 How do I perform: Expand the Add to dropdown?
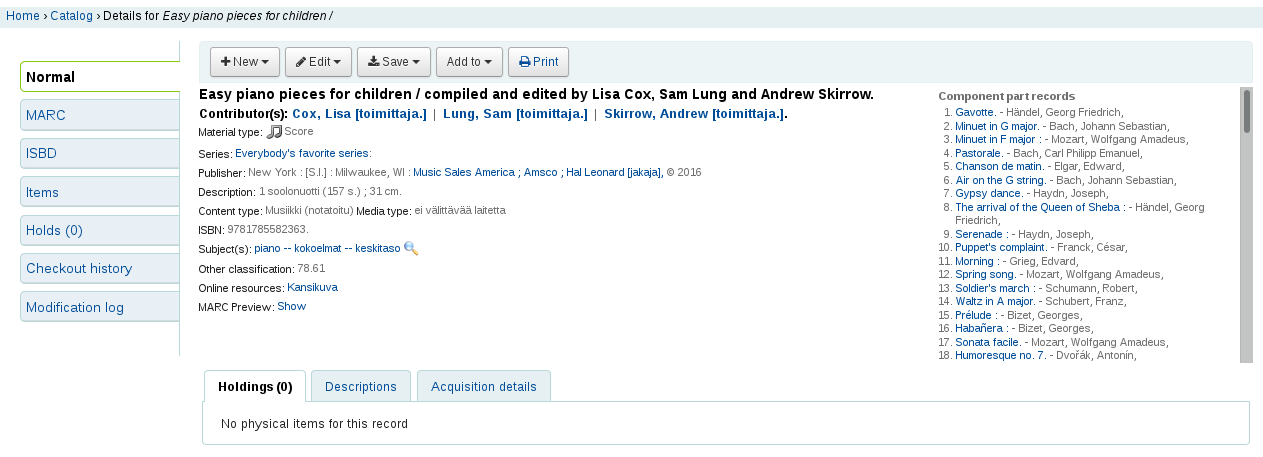pyautogui.click(x=469, y=62)
